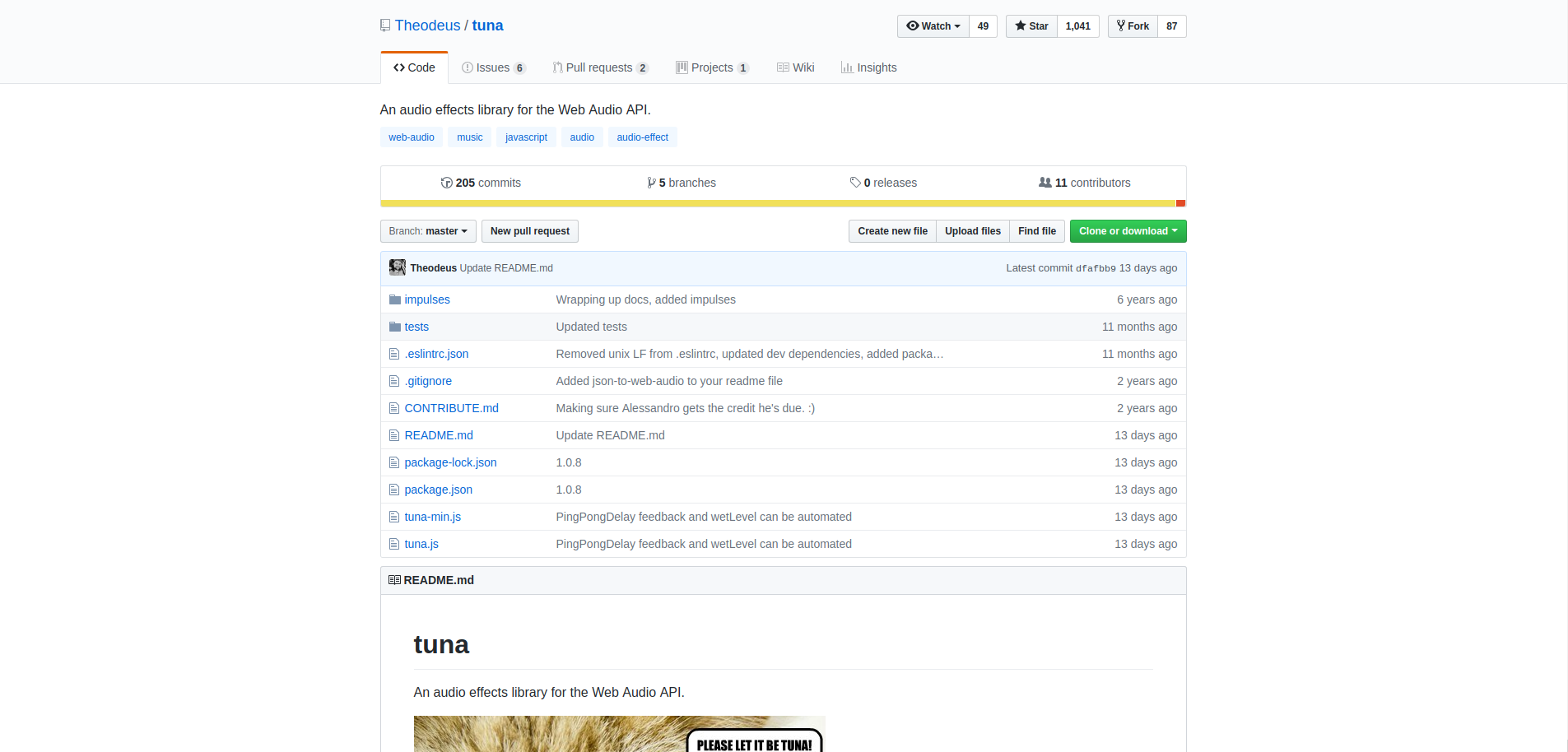Star the tuna repository

[x=1031, y=26]
